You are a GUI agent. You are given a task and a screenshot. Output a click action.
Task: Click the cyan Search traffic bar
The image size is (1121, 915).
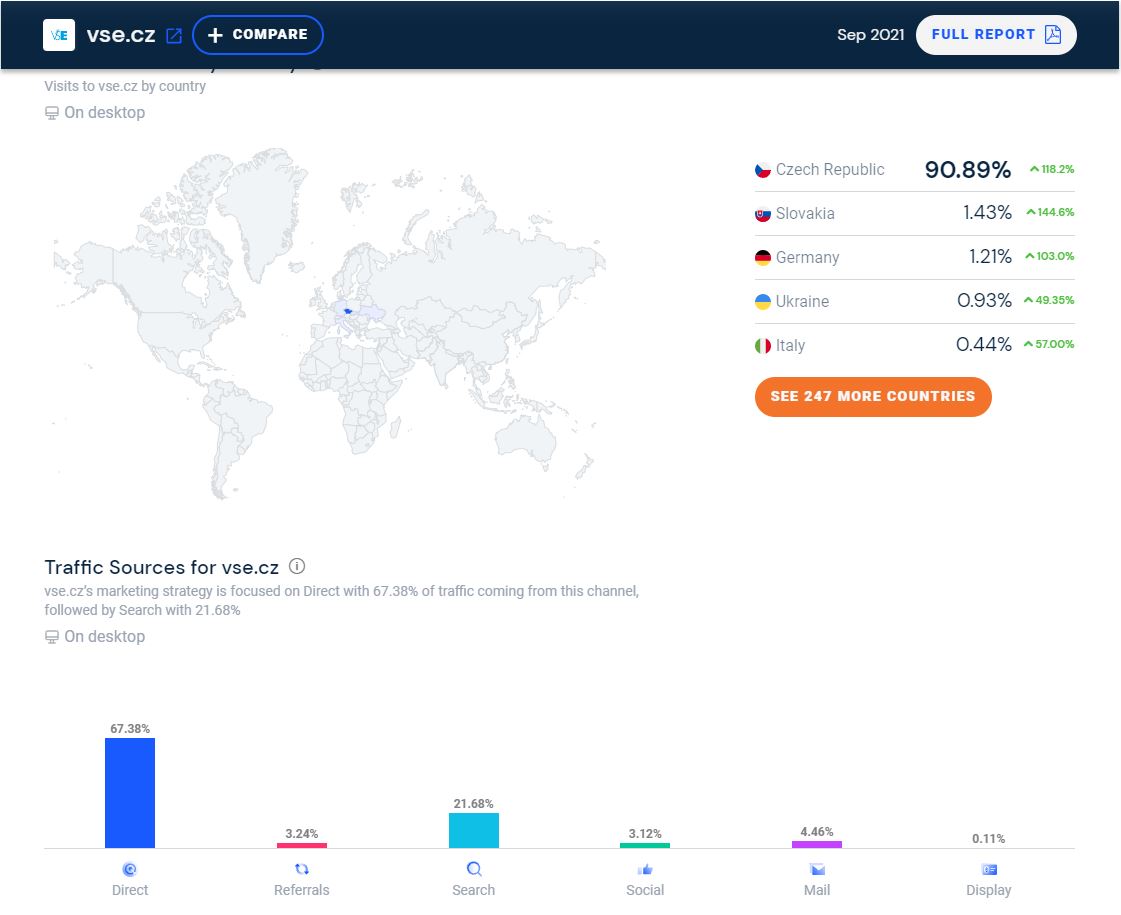pyautogui.click(x=473, y=831)
